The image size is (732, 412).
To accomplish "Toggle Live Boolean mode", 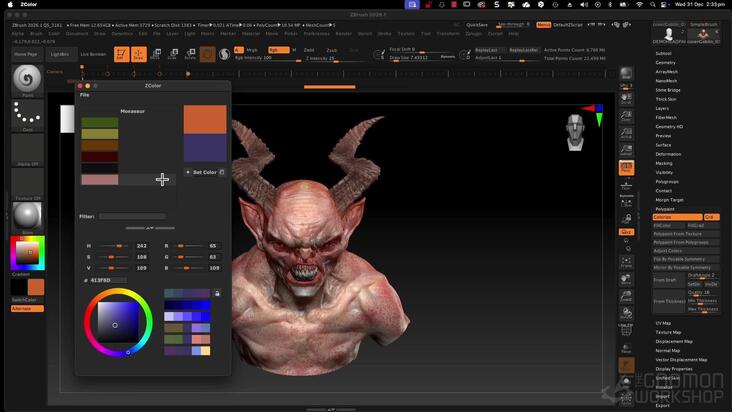I will click(x=93, y=54).
